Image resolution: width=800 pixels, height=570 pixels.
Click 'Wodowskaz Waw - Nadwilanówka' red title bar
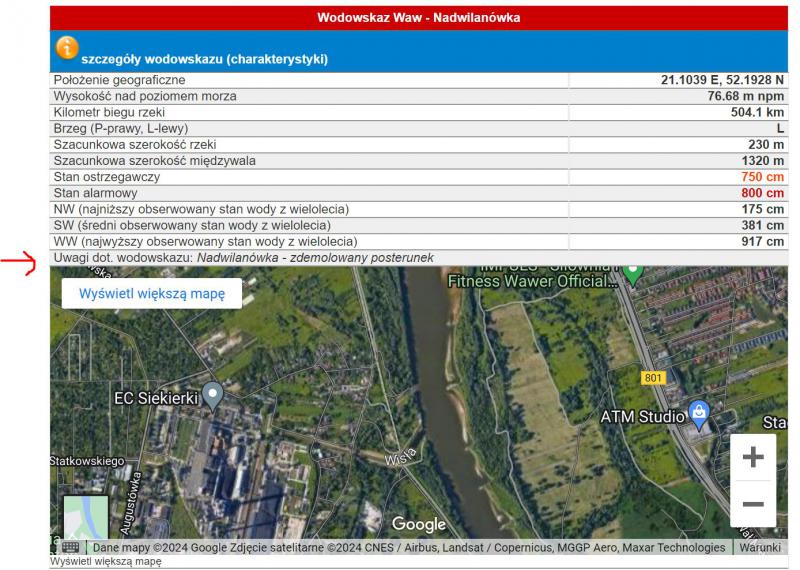click(x=418, y=18)
